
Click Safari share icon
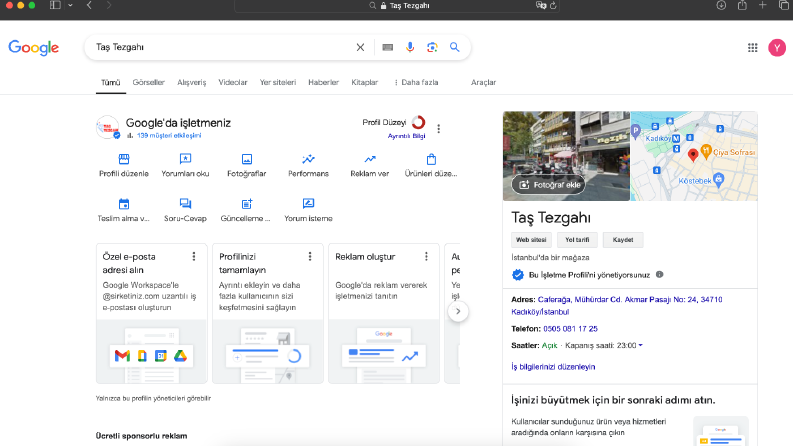[742, 5]
